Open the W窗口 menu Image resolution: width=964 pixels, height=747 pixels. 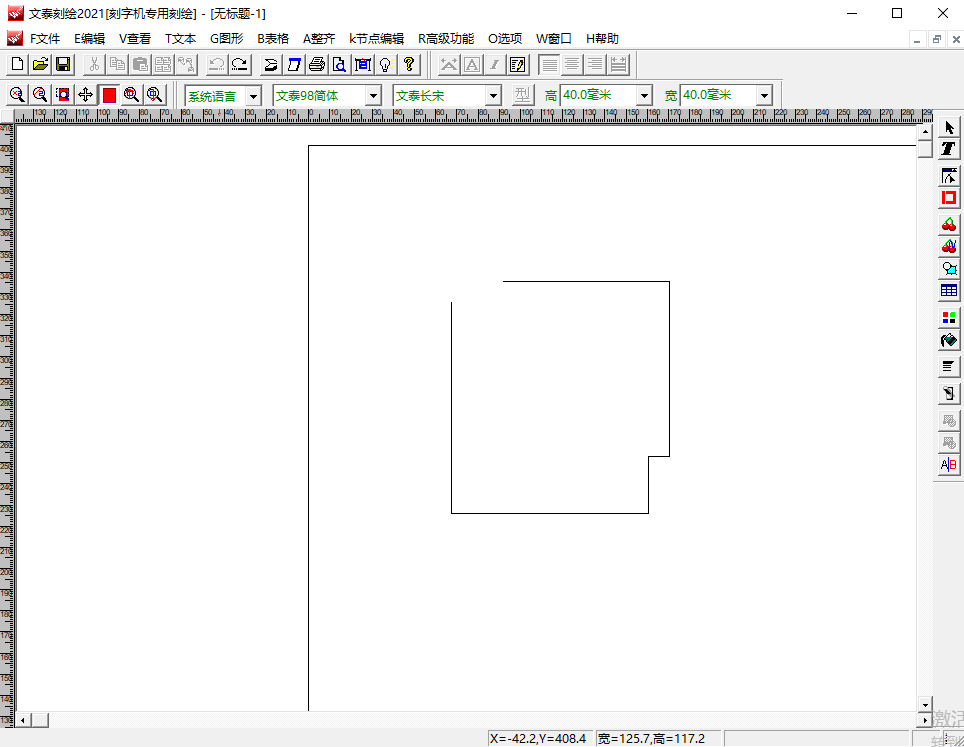click(554, 39)
